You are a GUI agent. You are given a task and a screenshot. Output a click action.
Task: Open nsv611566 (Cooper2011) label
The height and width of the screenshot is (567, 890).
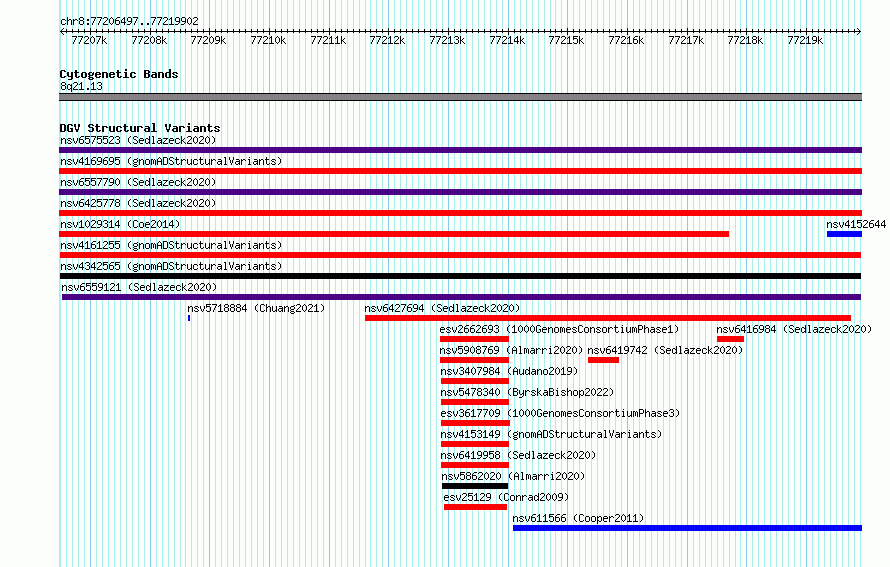578,518
